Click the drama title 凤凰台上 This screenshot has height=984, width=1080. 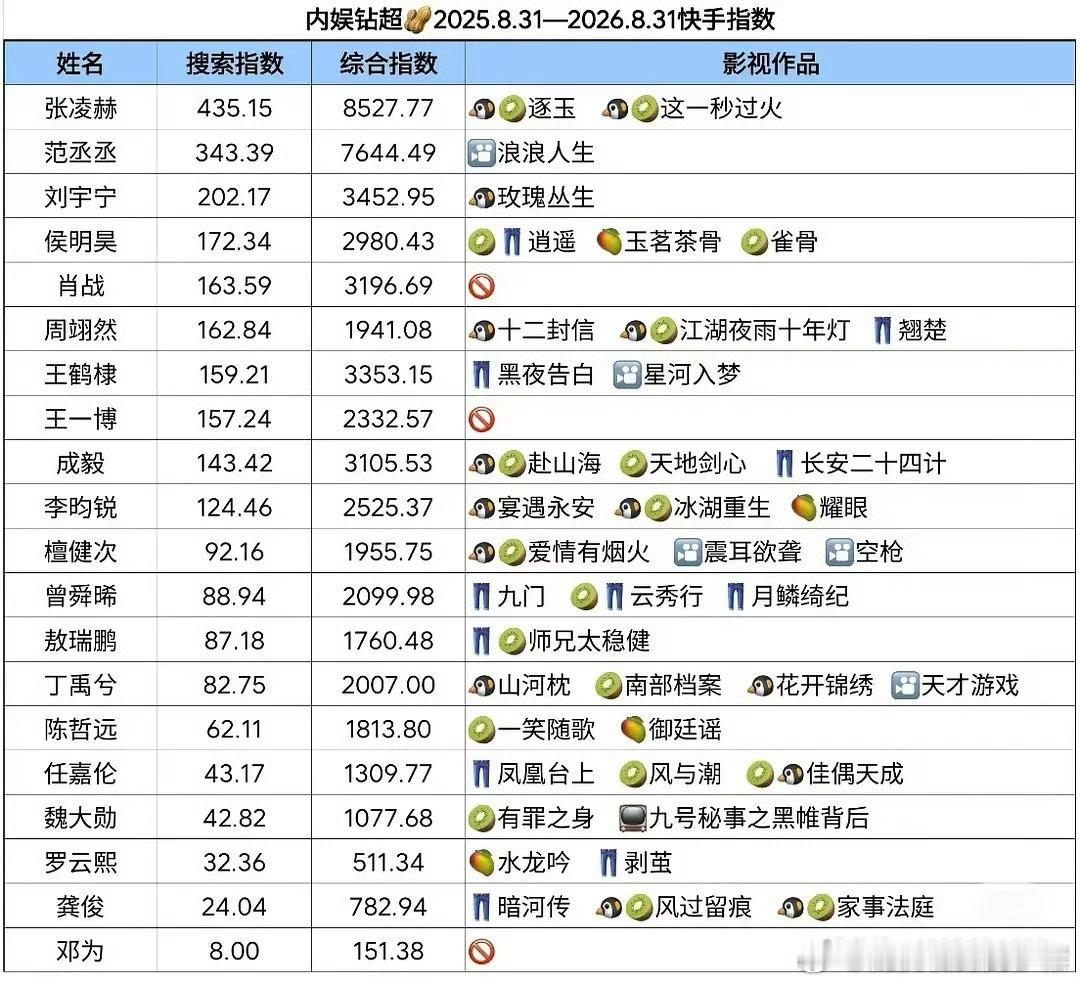click(546, 774)
